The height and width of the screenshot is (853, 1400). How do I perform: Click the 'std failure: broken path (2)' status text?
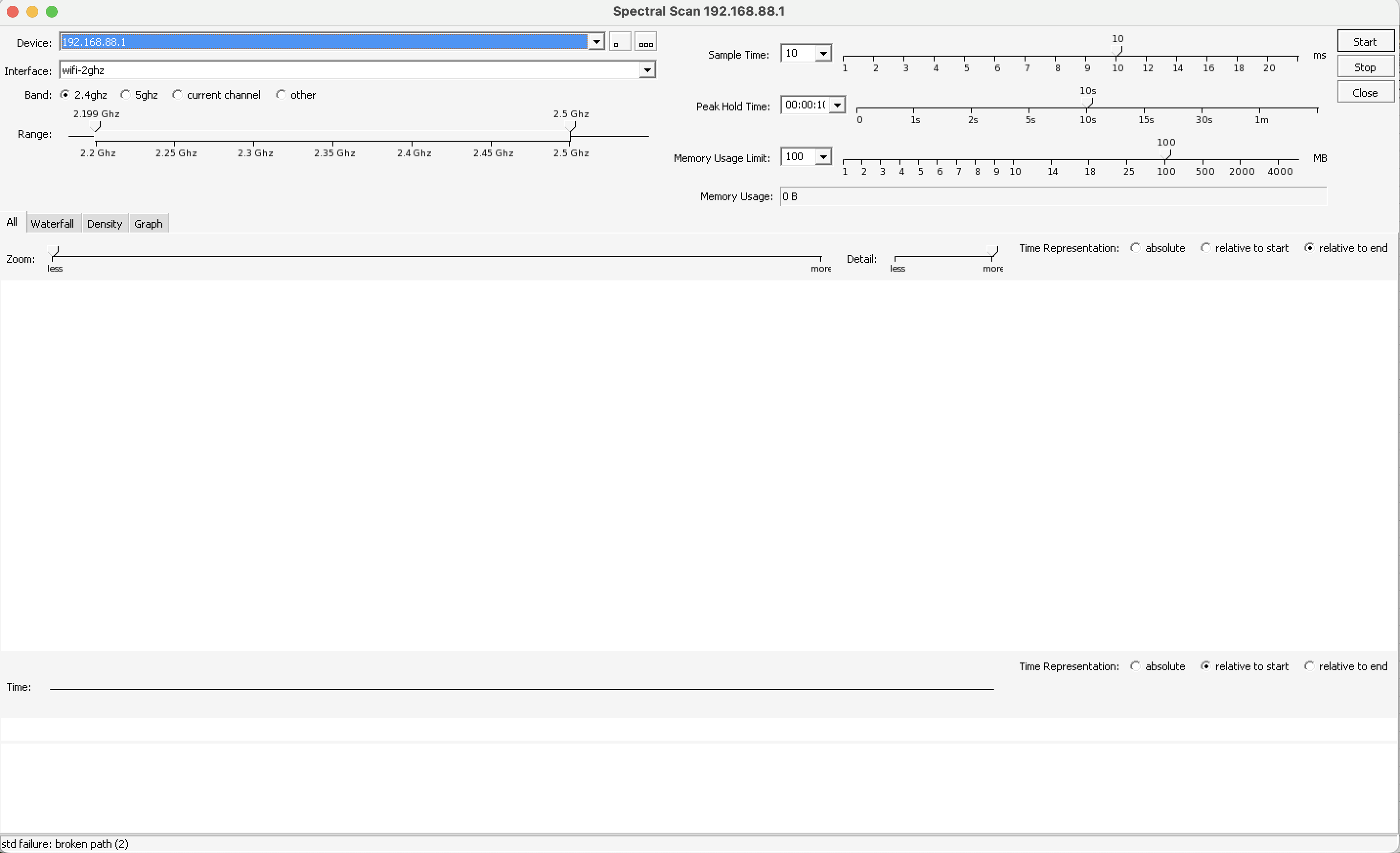coord(66,844)
